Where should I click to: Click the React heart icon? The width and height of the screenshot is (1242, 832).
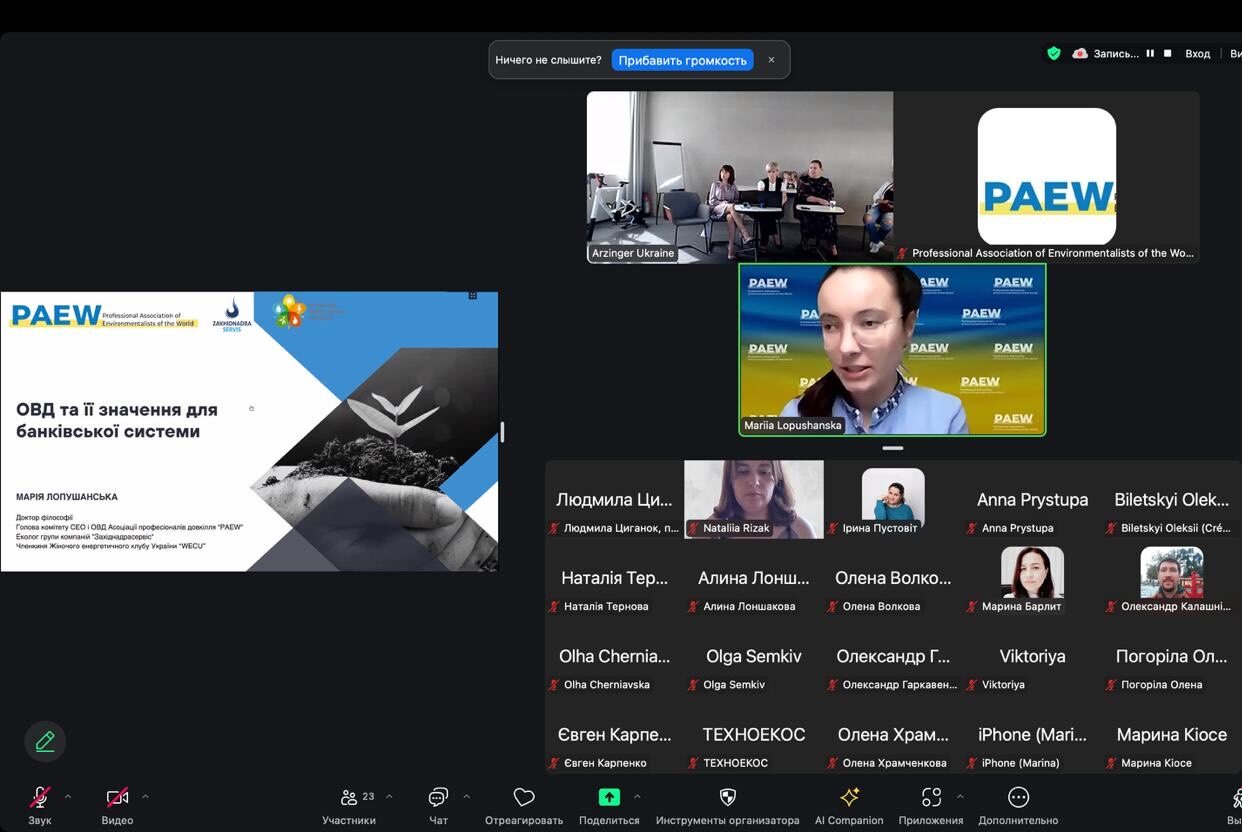click(x=524, y=797)
